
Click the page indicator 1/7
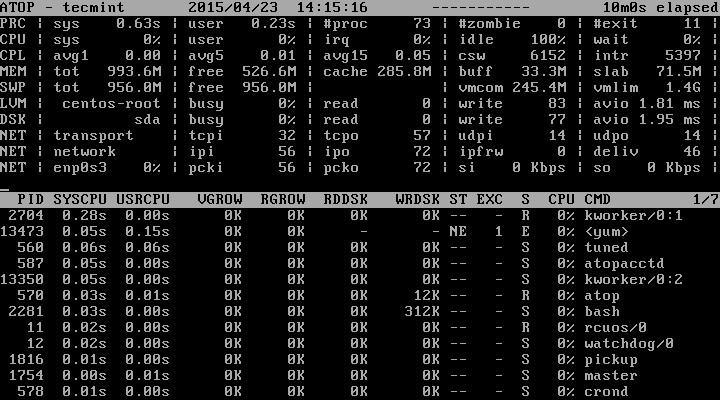(x=705, y=200)
